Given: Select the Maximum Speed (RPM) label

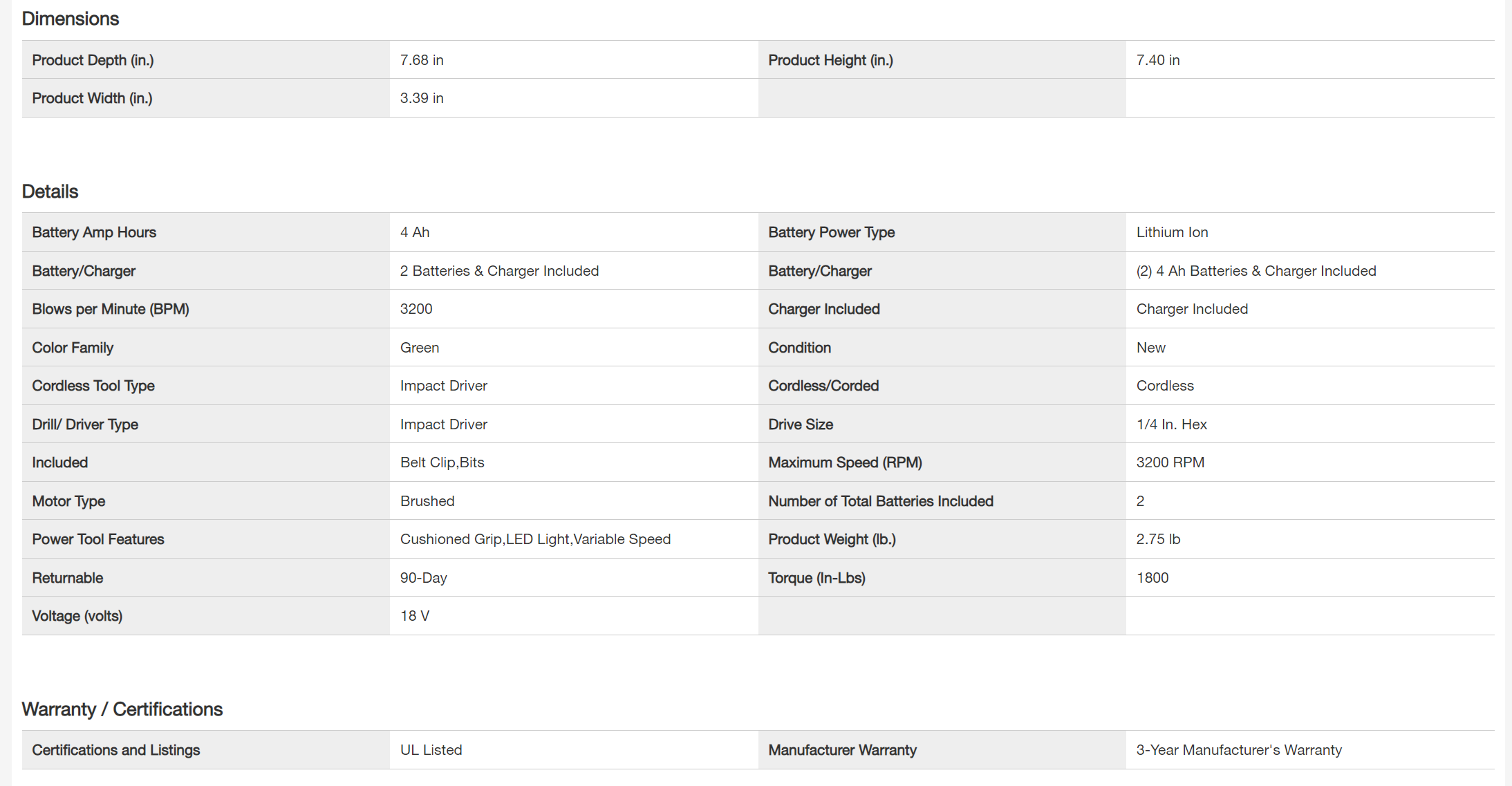Looking at the screenshot, I should click(845, 462).
